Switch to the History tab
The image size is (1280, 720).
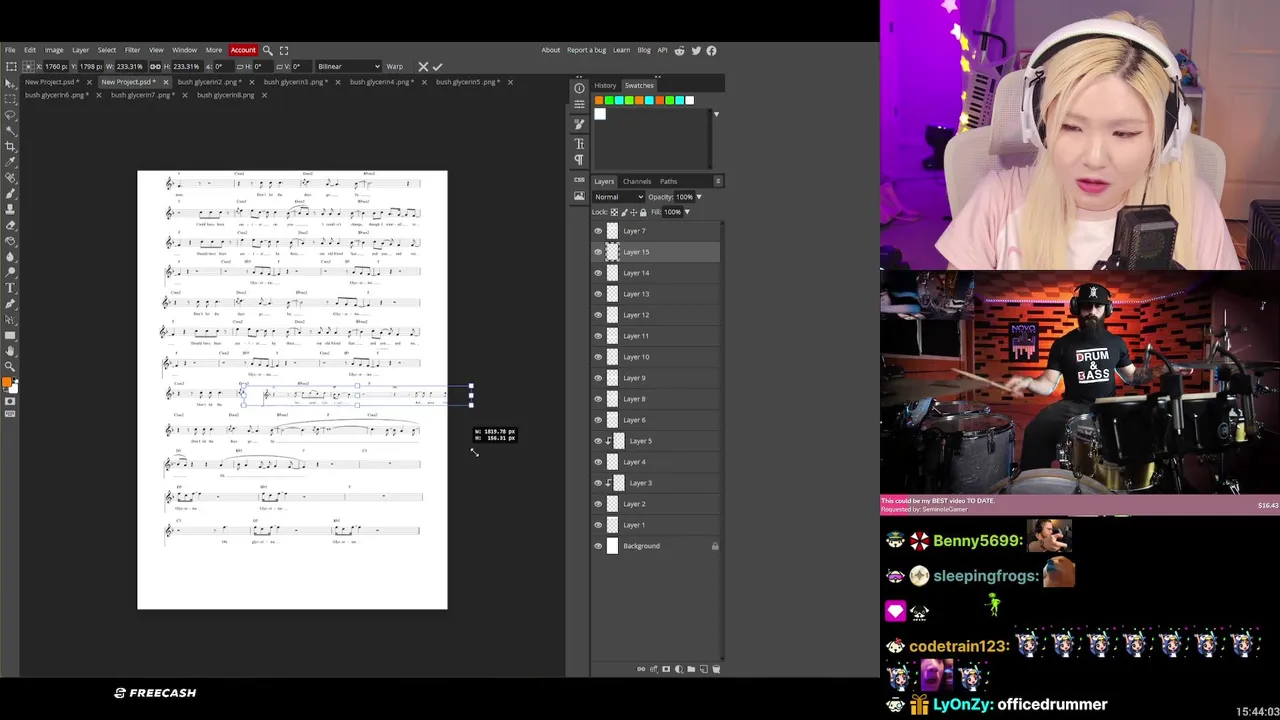point(605,85)
